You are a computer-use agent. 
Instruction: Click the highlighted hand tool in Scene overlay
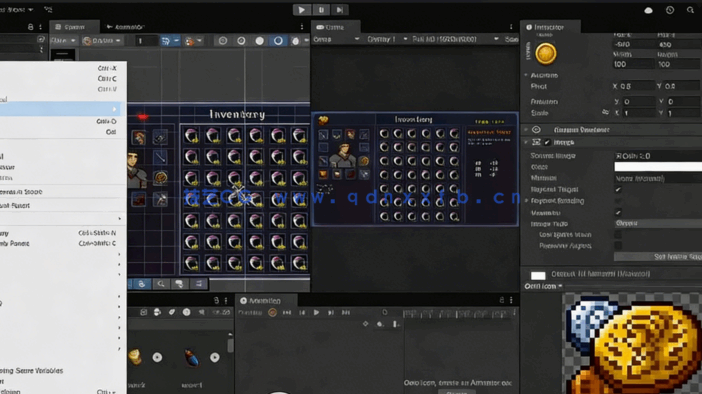tap(141, 284)
